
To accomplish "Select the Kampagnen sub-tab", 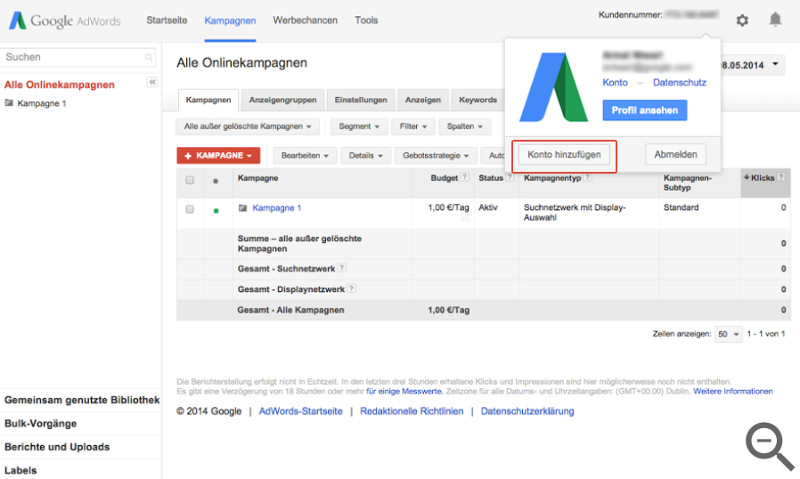I will tap(208, 100).
